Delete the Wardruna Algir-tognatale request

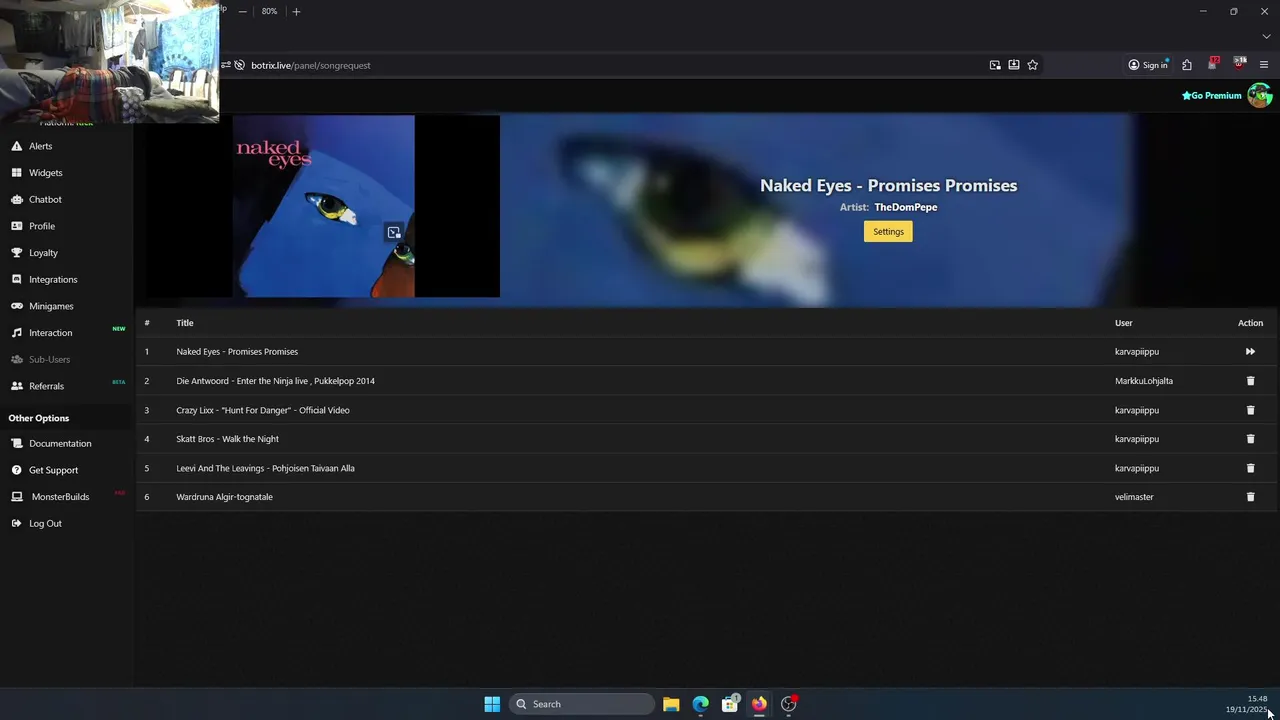click(x=1250, y=497)
